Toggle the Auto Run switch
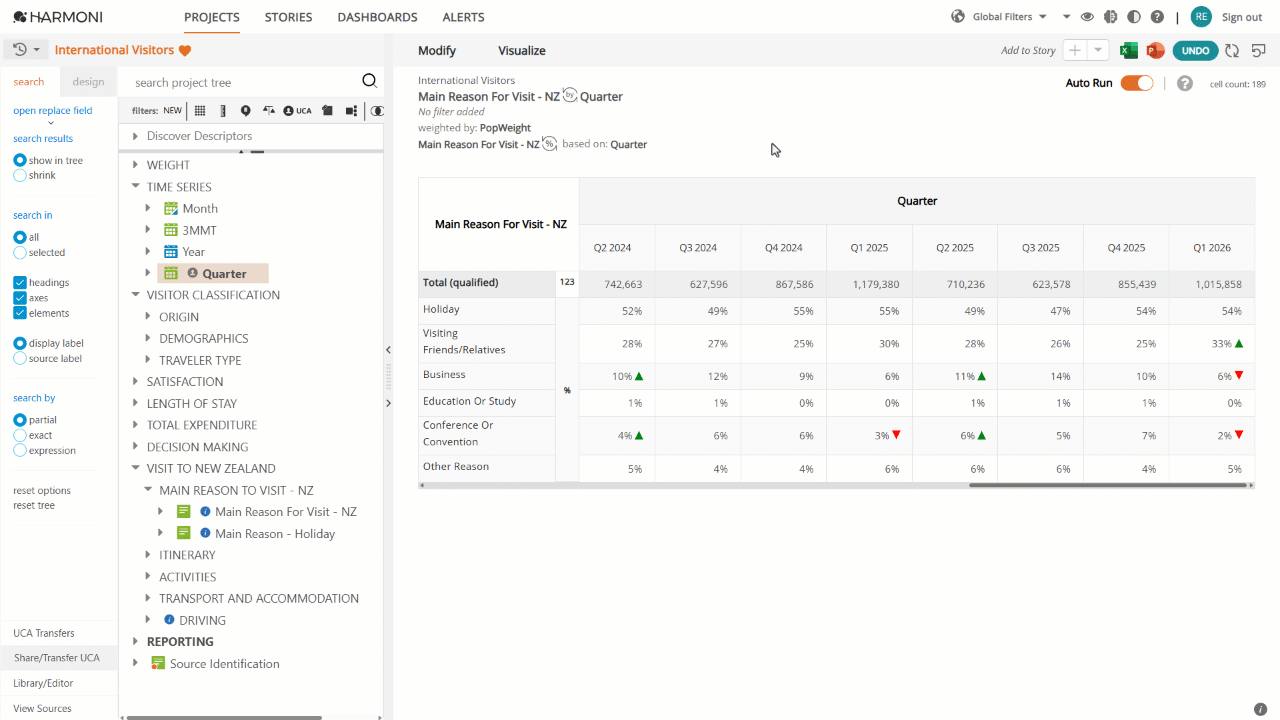 (1137, 83)
